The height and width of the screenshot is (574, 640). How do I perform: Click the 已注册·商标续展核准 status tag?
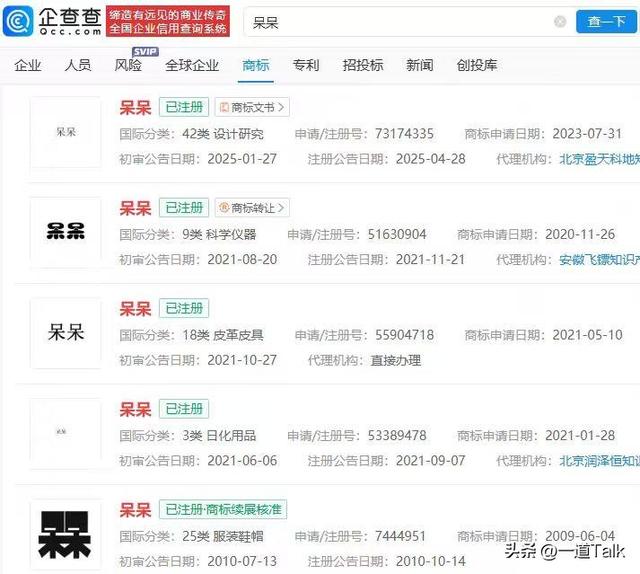[223, 509]
